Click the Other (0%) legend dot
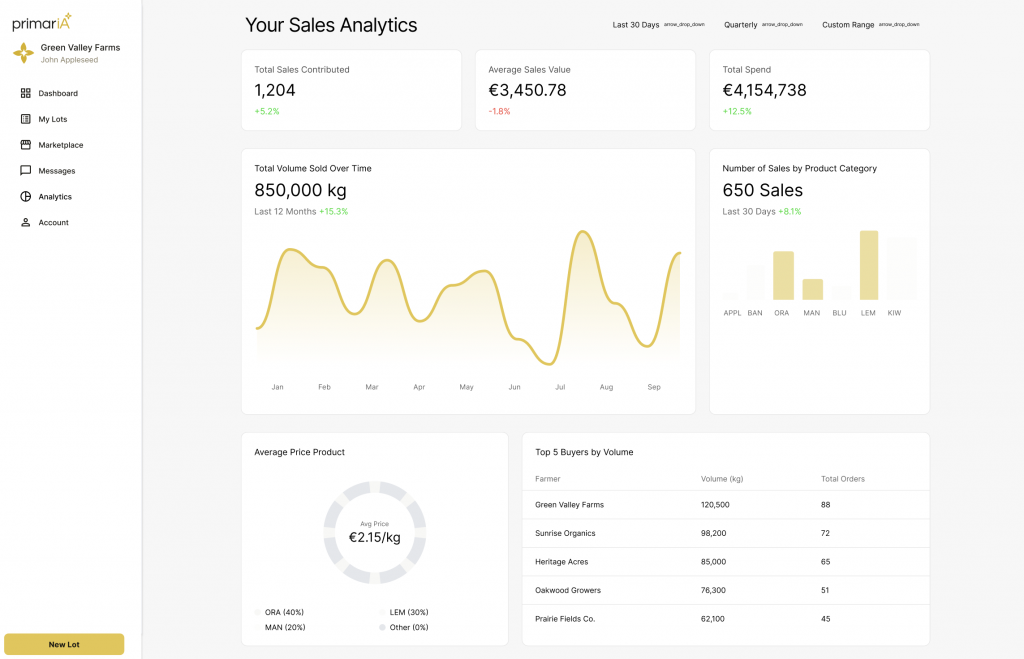The width and height of the screenshot is (1024, 659). tap(382, 628)
